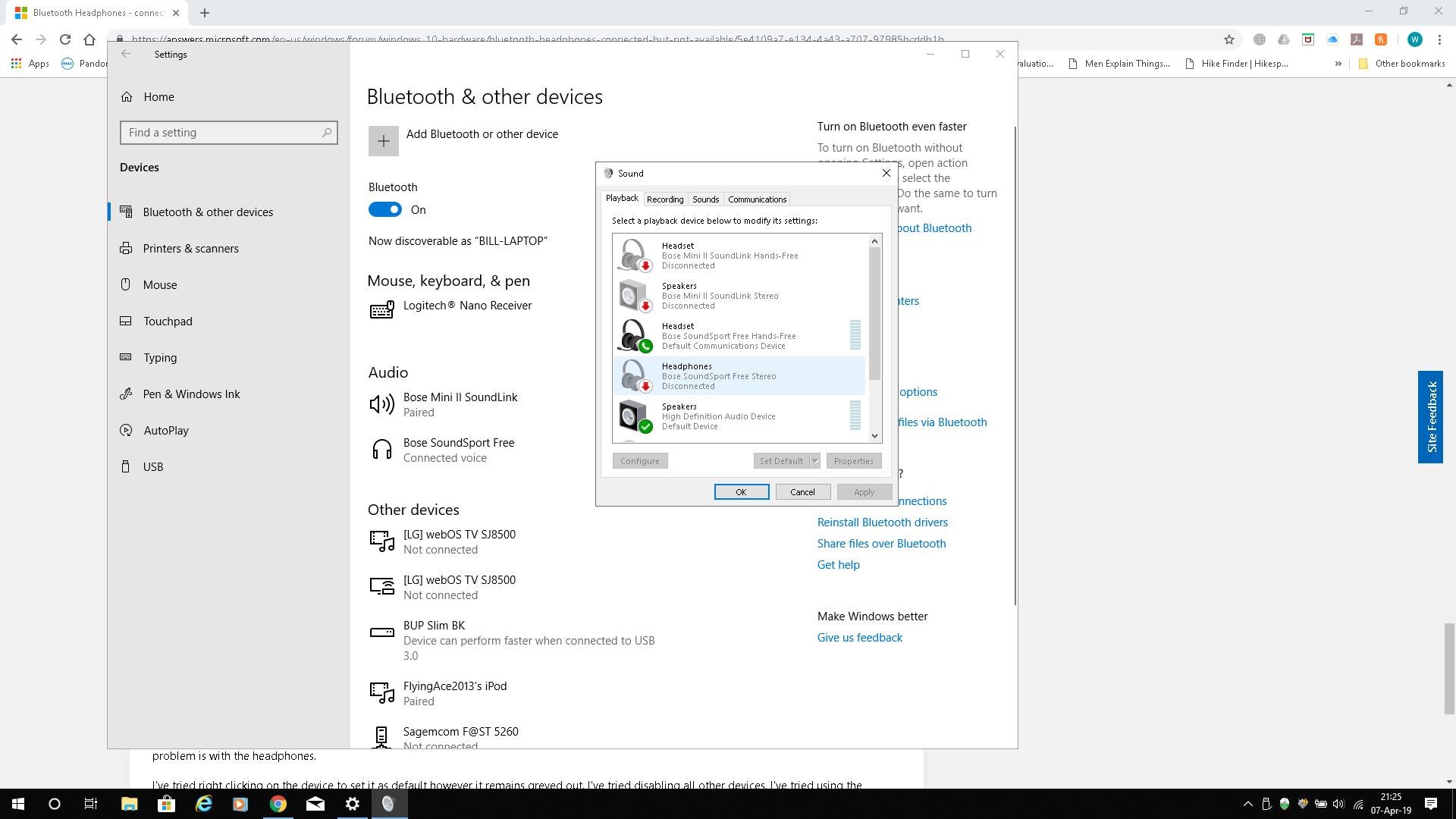Click the Configure button for playback device
Image resolution: width=1456 pixels, height=819 pixels.
(640, 460)
